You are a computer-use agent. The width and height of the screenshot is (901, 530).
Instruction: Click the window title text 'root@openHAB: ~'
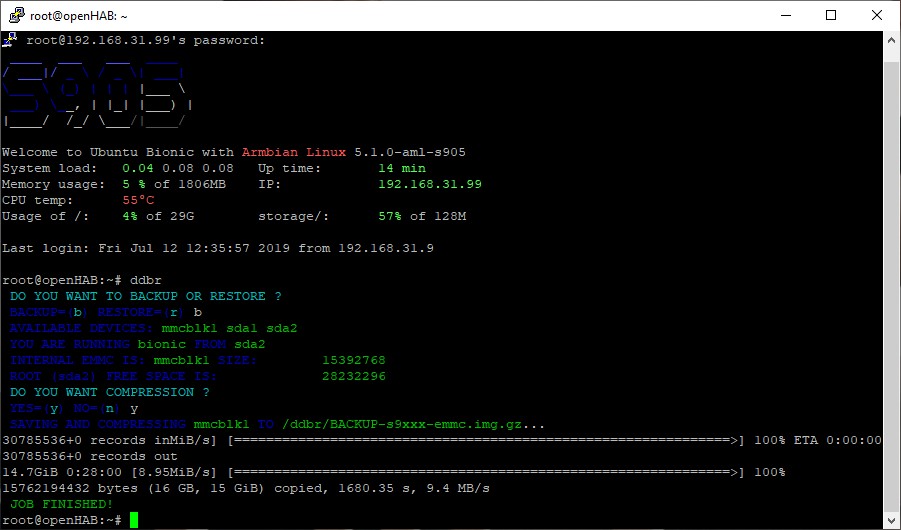point(79,16)
